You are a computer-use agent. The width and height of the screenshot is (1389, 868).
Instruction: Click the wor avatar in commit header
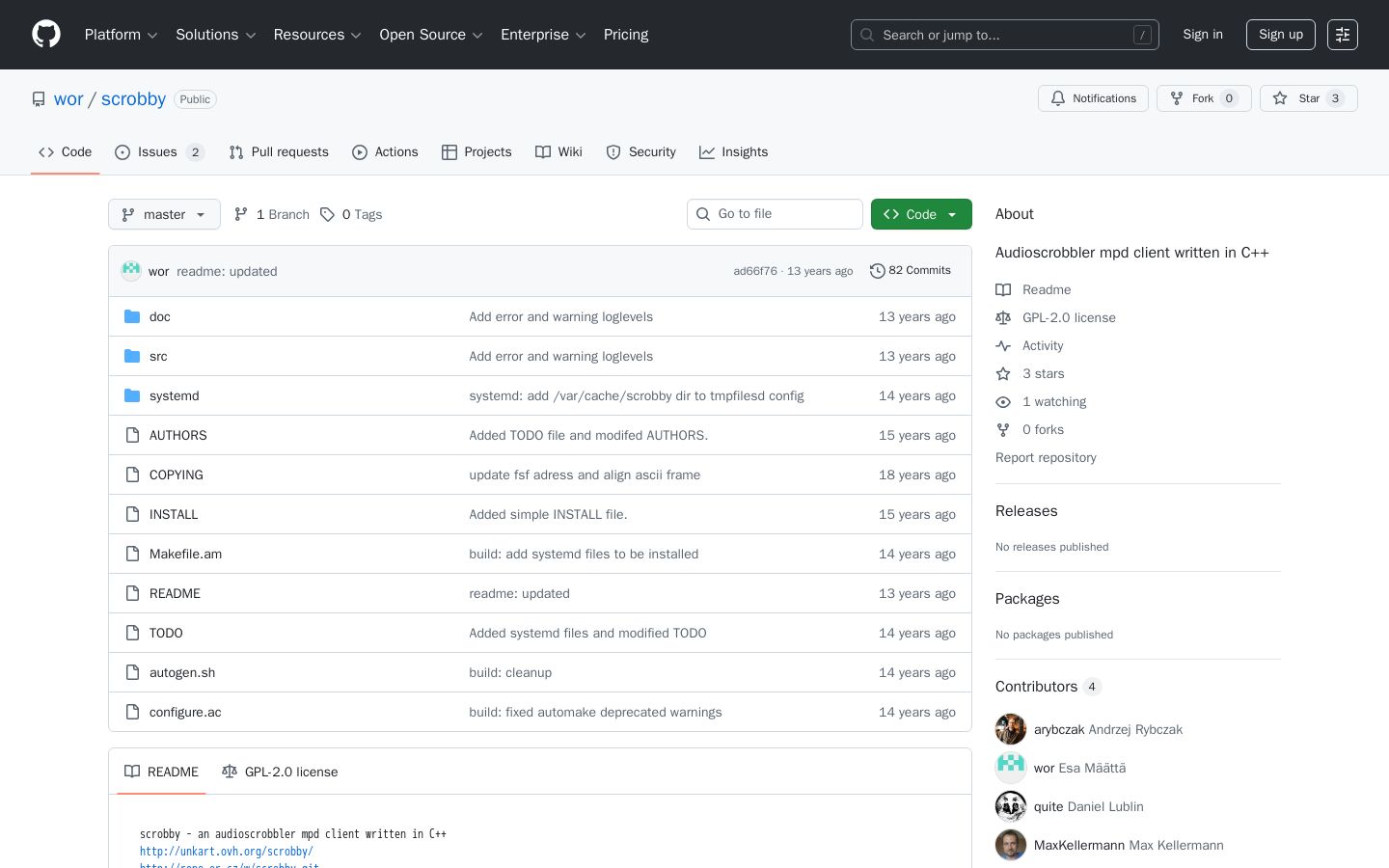click(131, 271)
